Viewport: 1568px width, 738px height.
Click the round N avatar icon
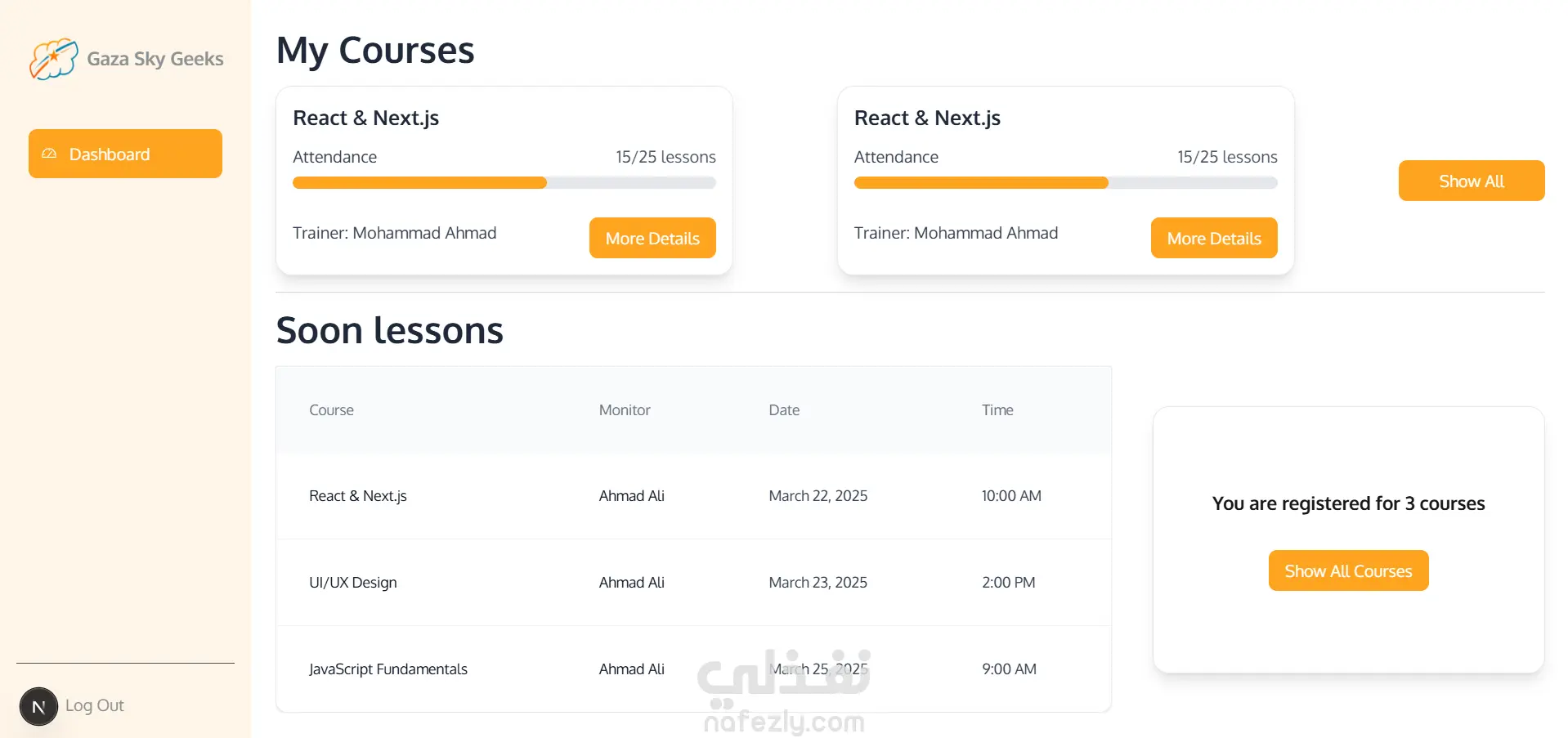coord(38,706)
